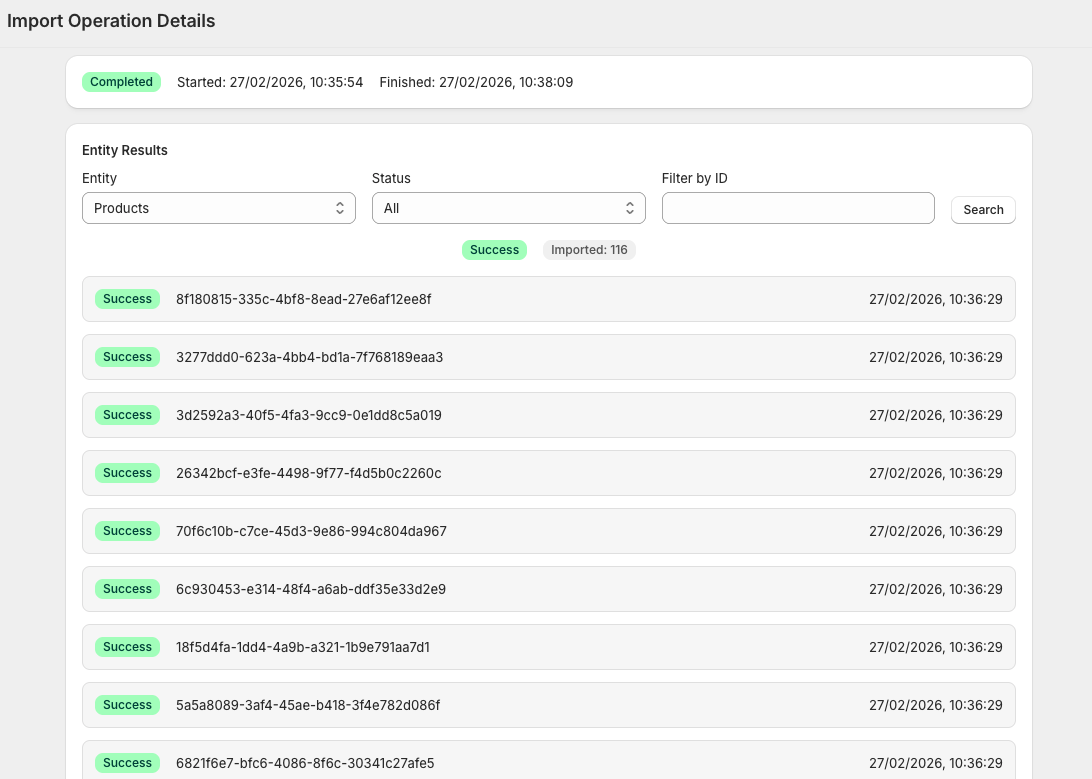Select row 6c930453-e314-48f4-a6ab-ddf35e33d2e9
Image resolution: width=1092 pixels, height=779 pixels.
pyautogui.click(x=549, y=589)
